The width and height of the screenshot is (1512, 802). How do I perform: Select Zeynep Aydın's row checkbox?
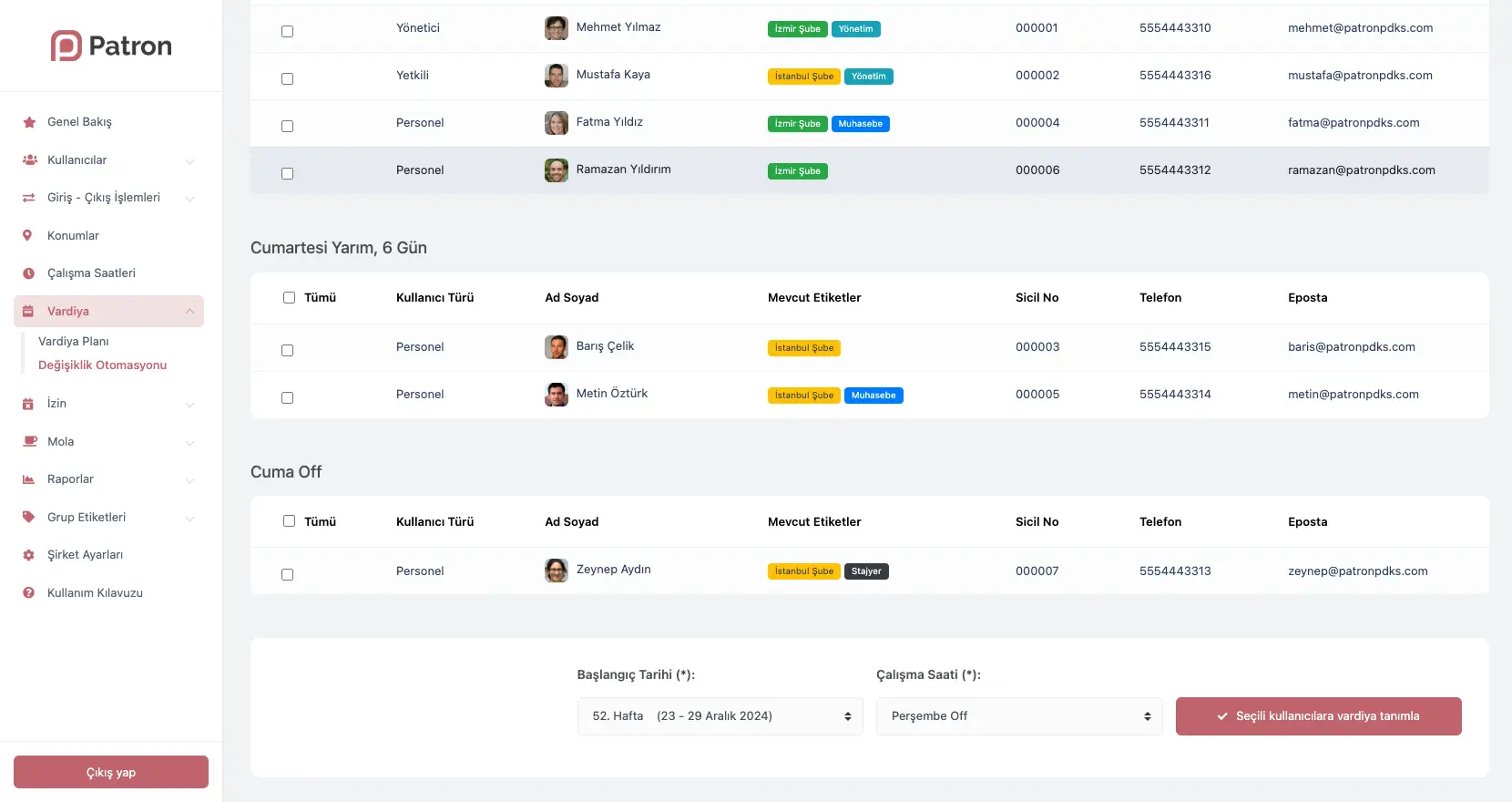(x=287, y=574)
